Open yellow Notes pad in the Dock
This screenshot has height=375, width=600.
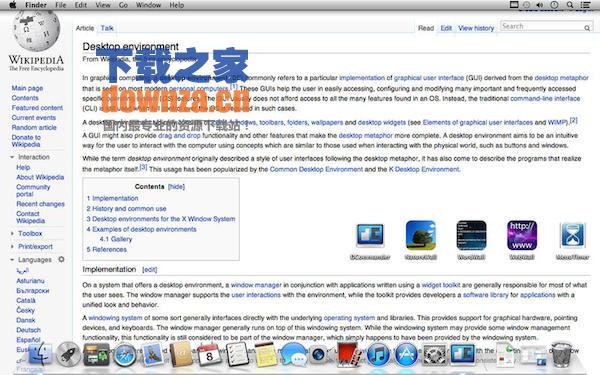(x=265, y=354)
